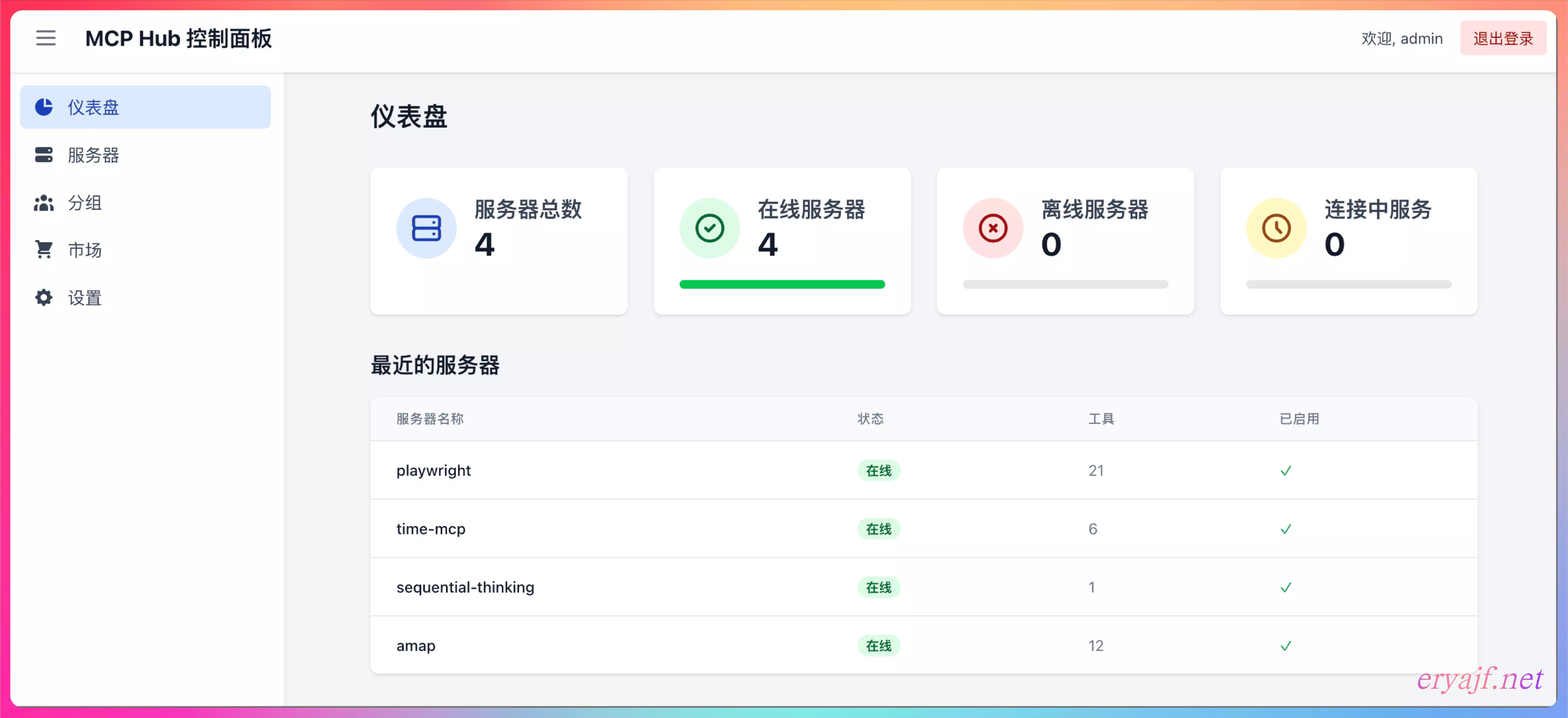This screenshot has height=718, width=1568.
Task: Click the offline servers progress bar
Action: [x=1065, y=284]
